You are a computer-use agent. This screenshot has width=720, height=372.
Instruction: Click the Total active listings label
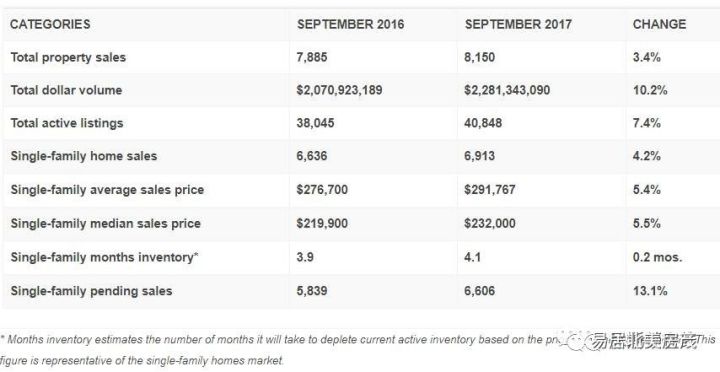coord(67,123)
